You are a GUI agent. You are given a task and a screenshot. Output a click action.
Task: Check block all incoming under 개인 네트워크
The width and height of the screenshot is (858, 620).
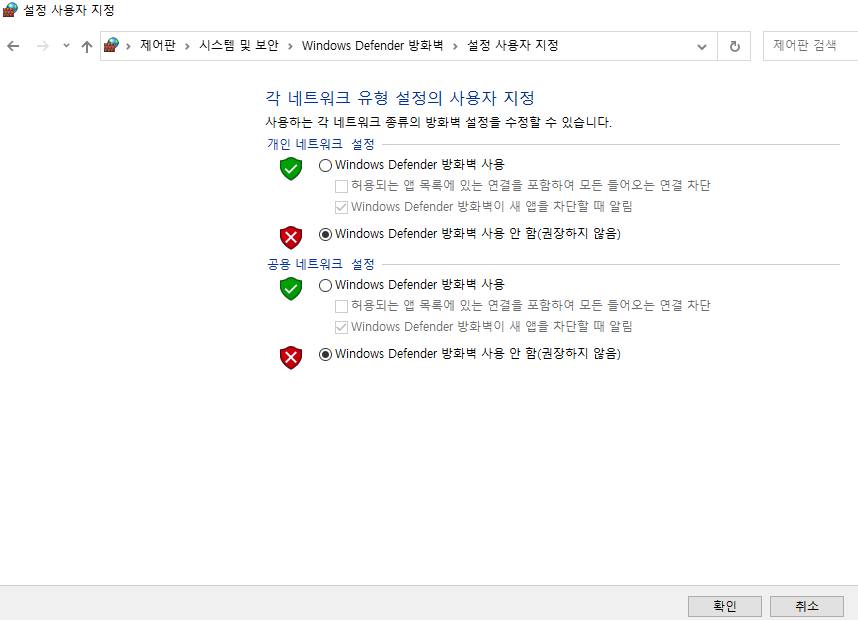[x=341, y=186]
